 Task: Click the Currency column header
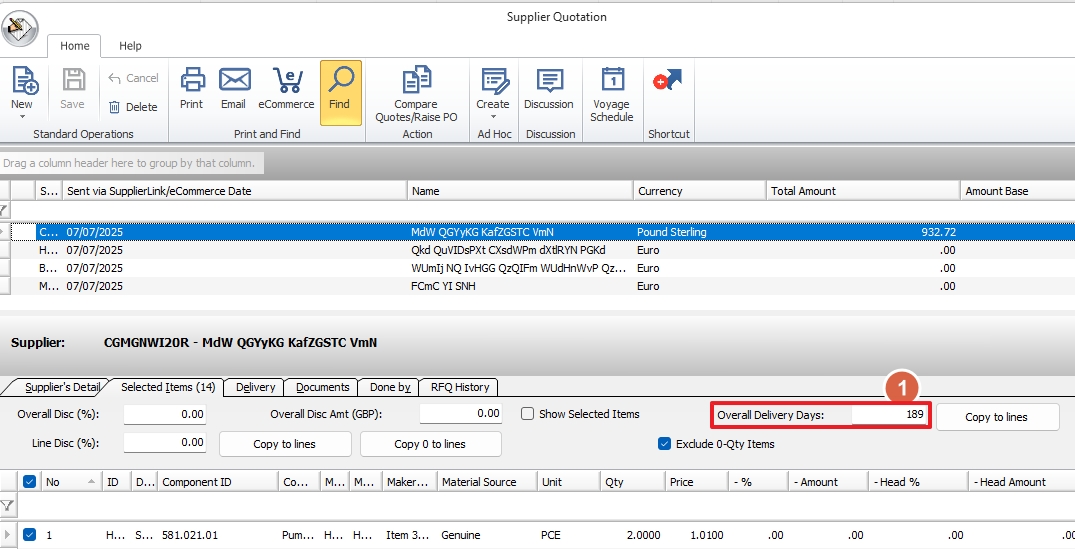click(699, 191)
